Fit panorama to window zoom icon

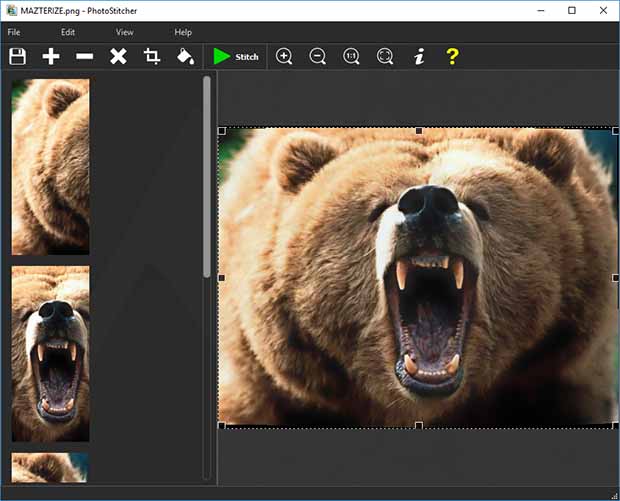[385, 57]
